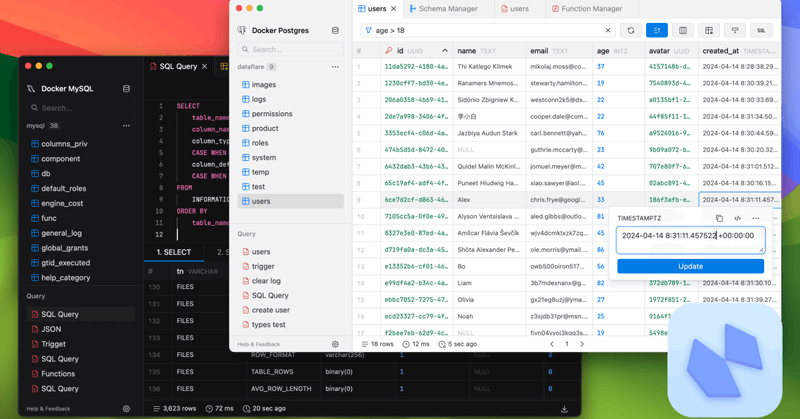Open the logs table
The width and height of the screenshot is (800, 419).
[x=290, y=99]
